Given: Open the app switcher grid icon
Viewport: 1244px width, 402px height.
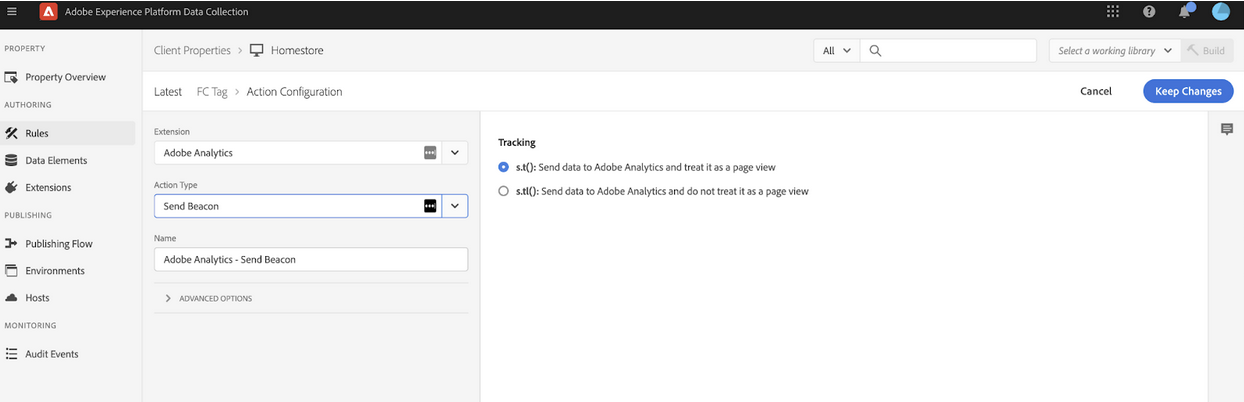Looking at the screenshot, I should coord(1113,12).
